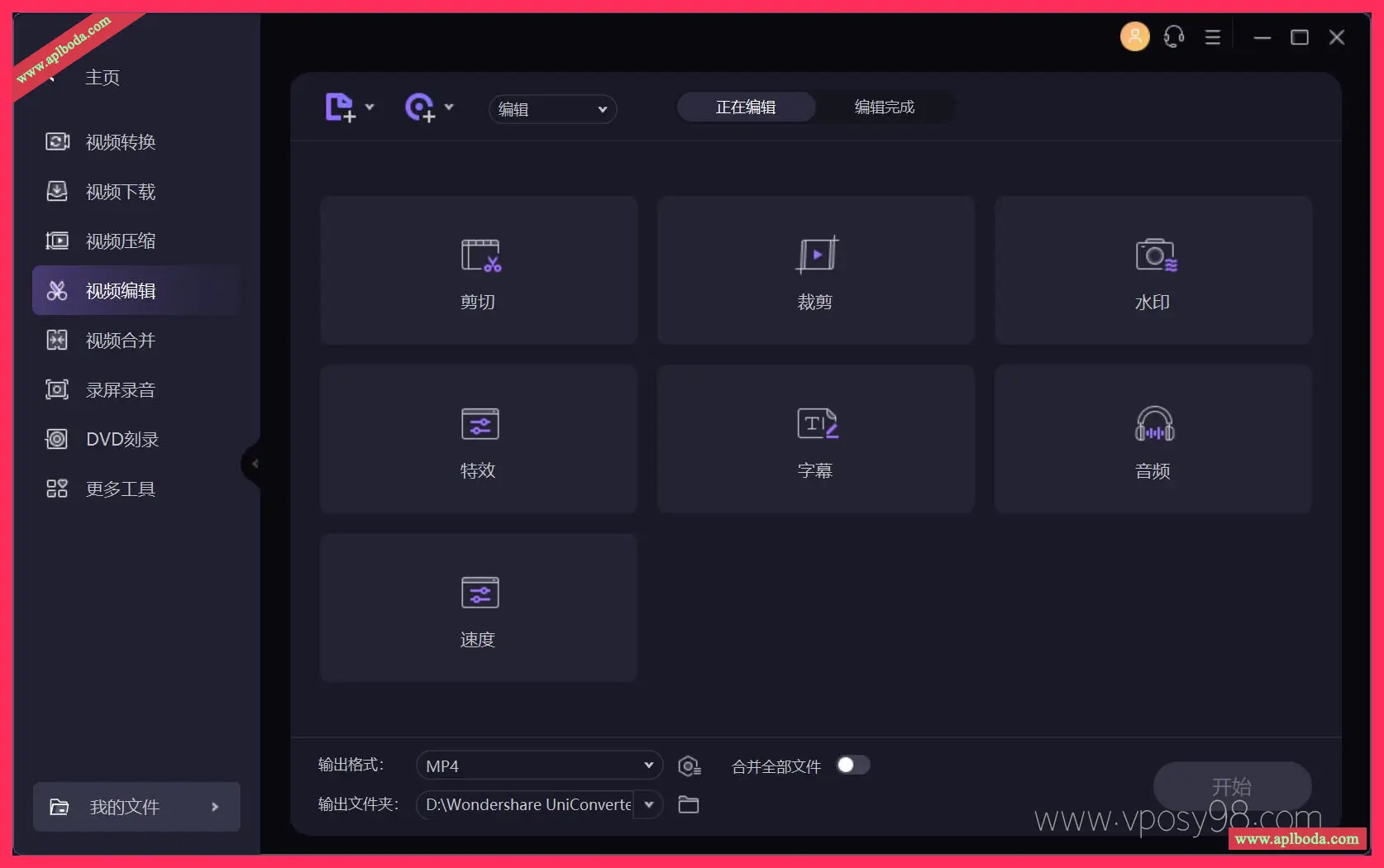Browse the output folder via folder icon
Screen dimensions: 1384x868
click(689, 804)
